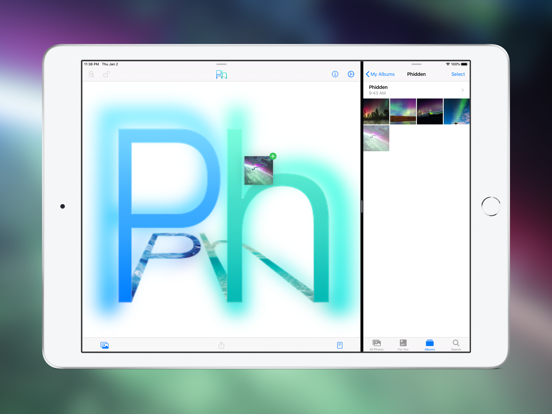The image size is (552, 414).
Task: Click the large Ph artwork on canvas
Action: tap(224, 215)
